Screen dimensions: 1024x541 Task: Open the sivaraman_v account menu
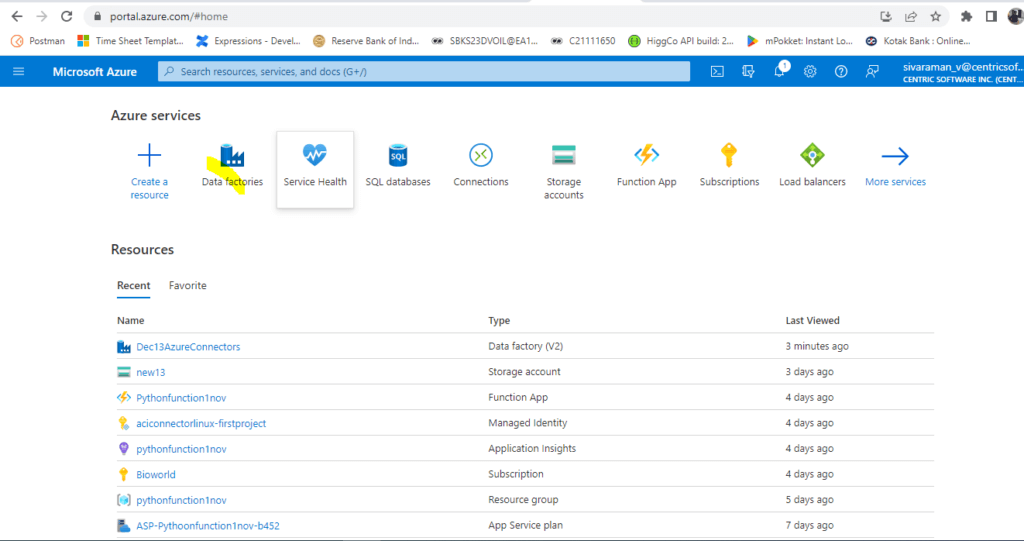961,72
